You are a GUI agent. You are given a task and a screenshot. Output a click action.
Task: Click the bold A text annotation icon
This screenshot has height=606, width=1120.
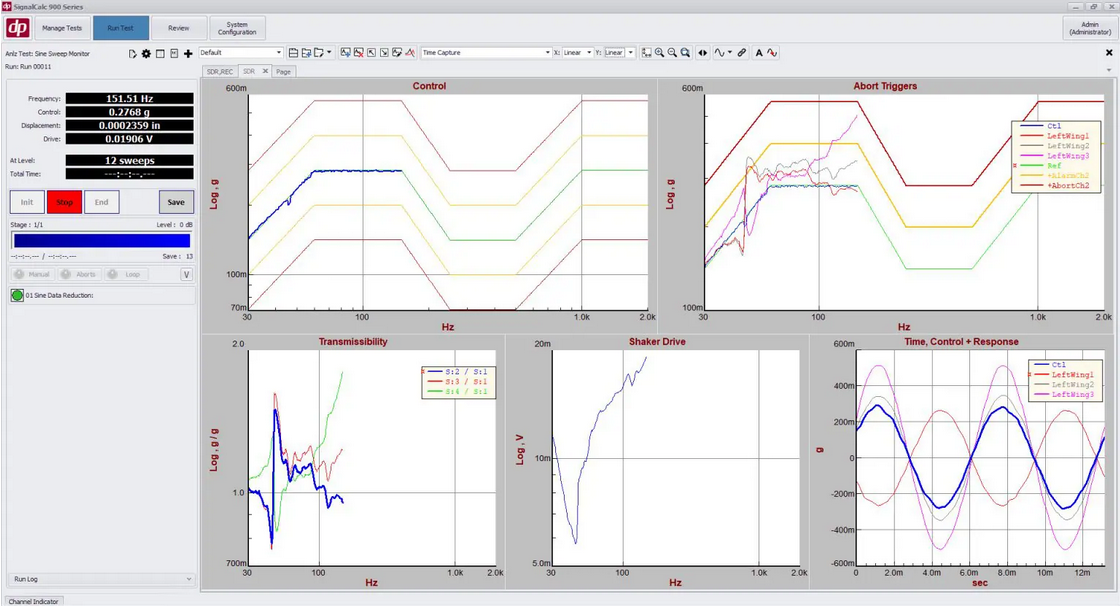click(x=759, y=53)
